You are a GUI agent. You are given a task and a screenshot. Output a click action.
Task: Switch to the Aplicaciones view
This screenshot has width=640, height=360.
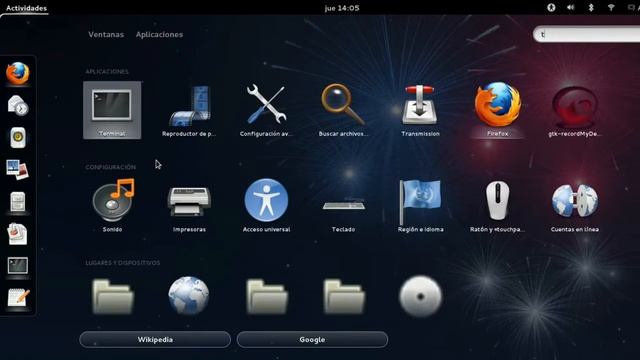pos(159,35)
